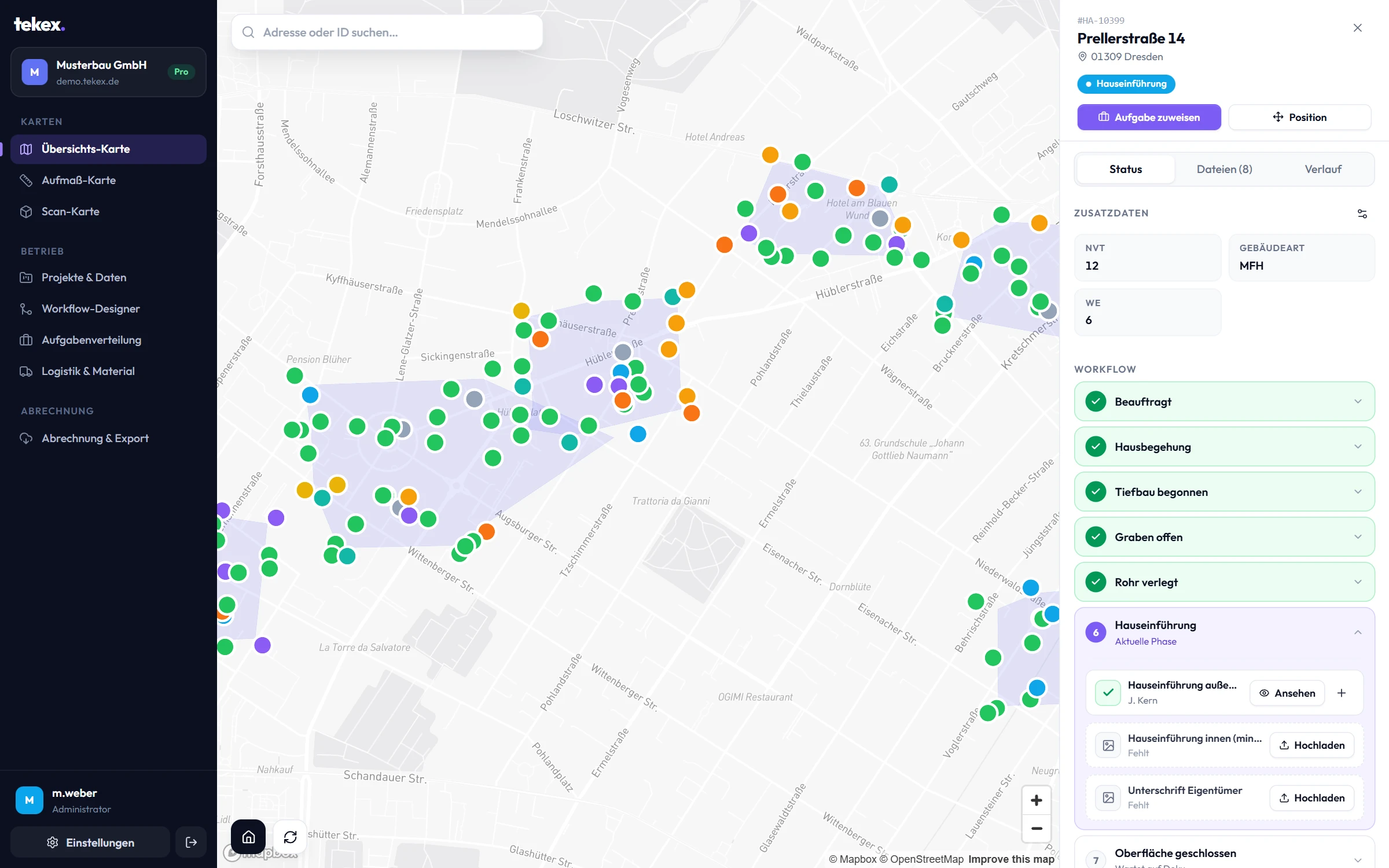Zoom in with the plus button
Viewport: 1389px width, 868px height.
[1037, 800]
